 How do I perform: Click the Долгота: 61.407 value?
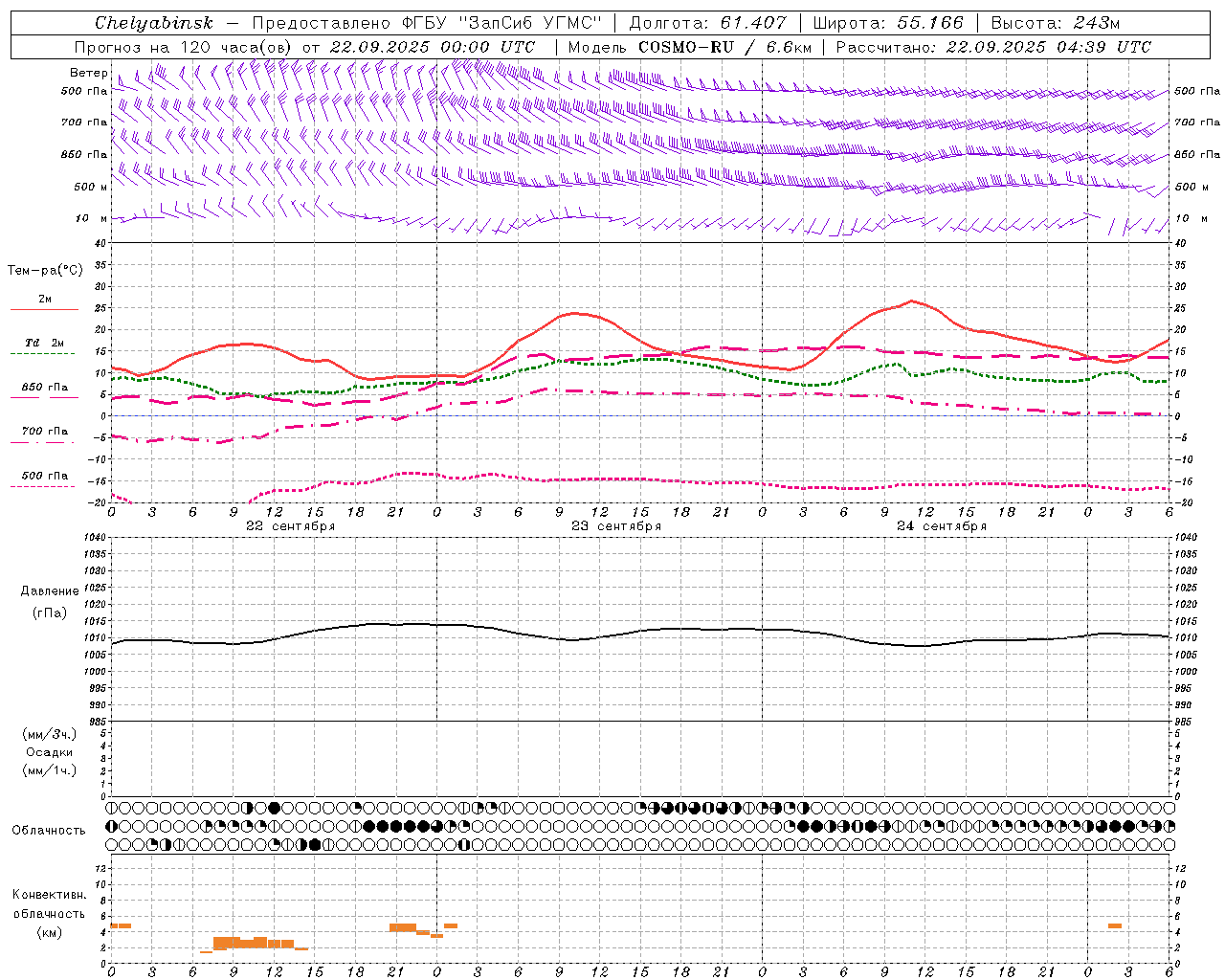[707, 23]
